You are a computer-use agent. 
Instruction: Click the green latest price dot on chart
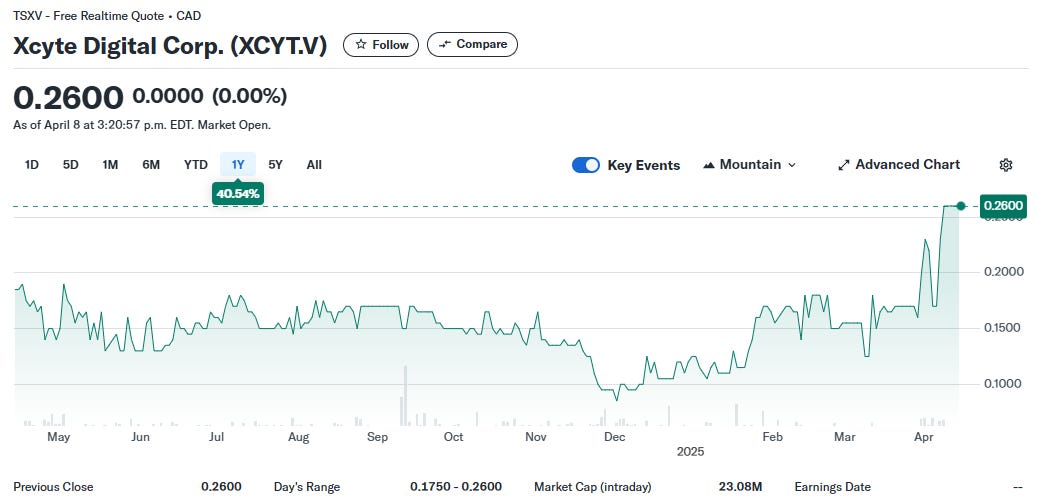pyautogui.click(x=961, y=206)
